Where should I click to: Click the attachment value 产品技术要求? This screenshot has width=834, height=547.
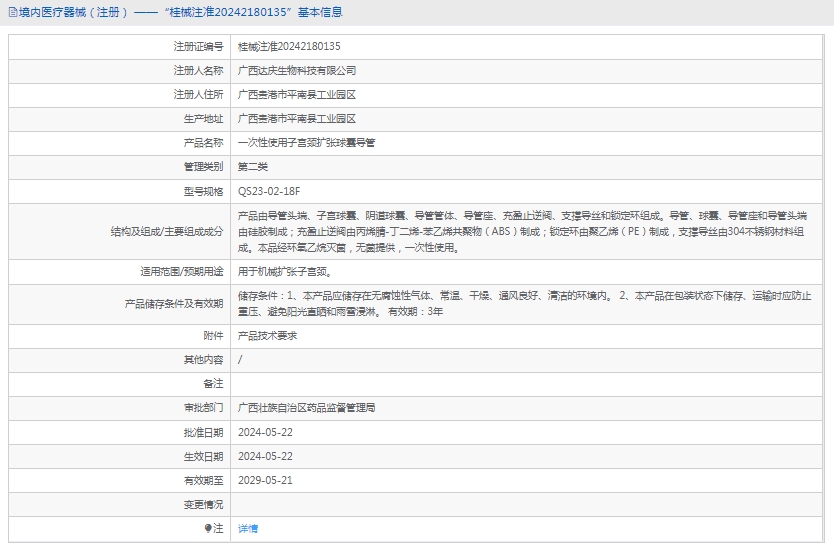pos(267,336)
